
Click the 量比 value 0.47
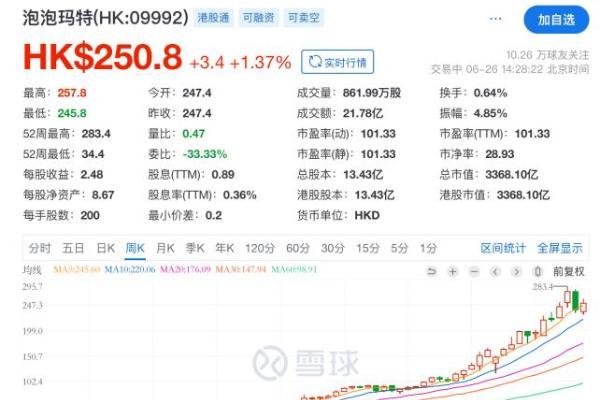[193, 134]
